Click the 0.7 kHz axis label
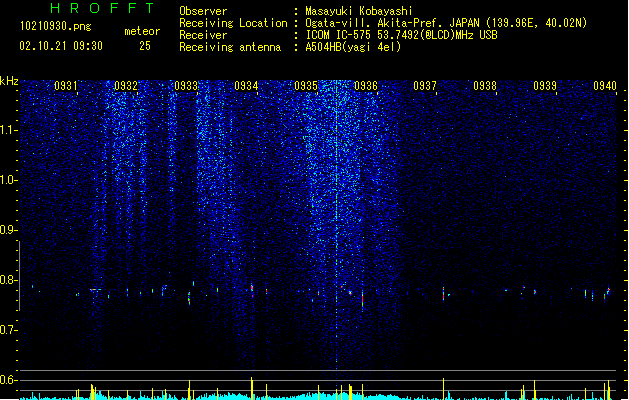 pyautogui.click(x=8, y=330)
